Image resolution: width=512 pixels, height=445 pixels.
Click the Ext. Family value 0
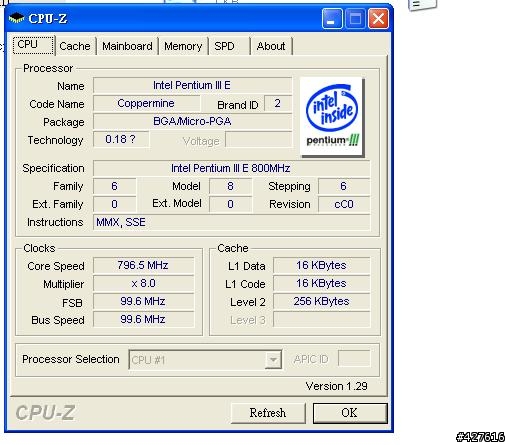click(114, 204)
